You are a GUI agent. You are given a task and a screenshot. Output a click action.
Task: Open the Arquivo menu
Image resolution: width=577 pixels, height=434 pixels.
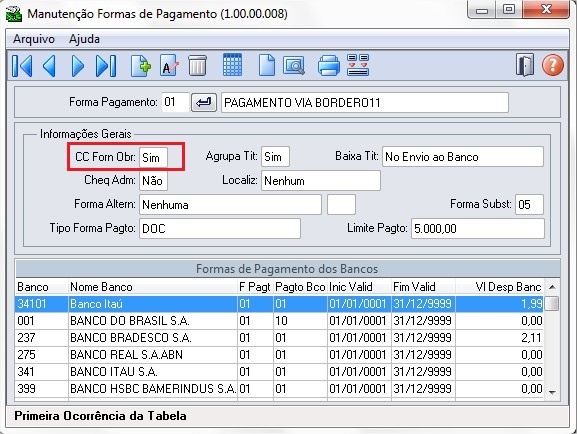click(34, 39)
